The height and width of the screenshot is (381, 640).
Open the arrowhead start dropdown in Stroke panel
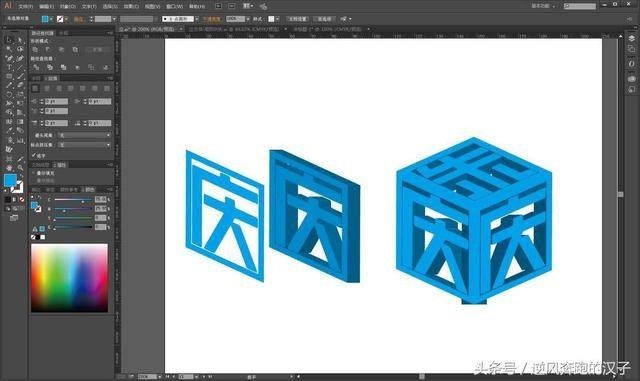click(84, 135)
